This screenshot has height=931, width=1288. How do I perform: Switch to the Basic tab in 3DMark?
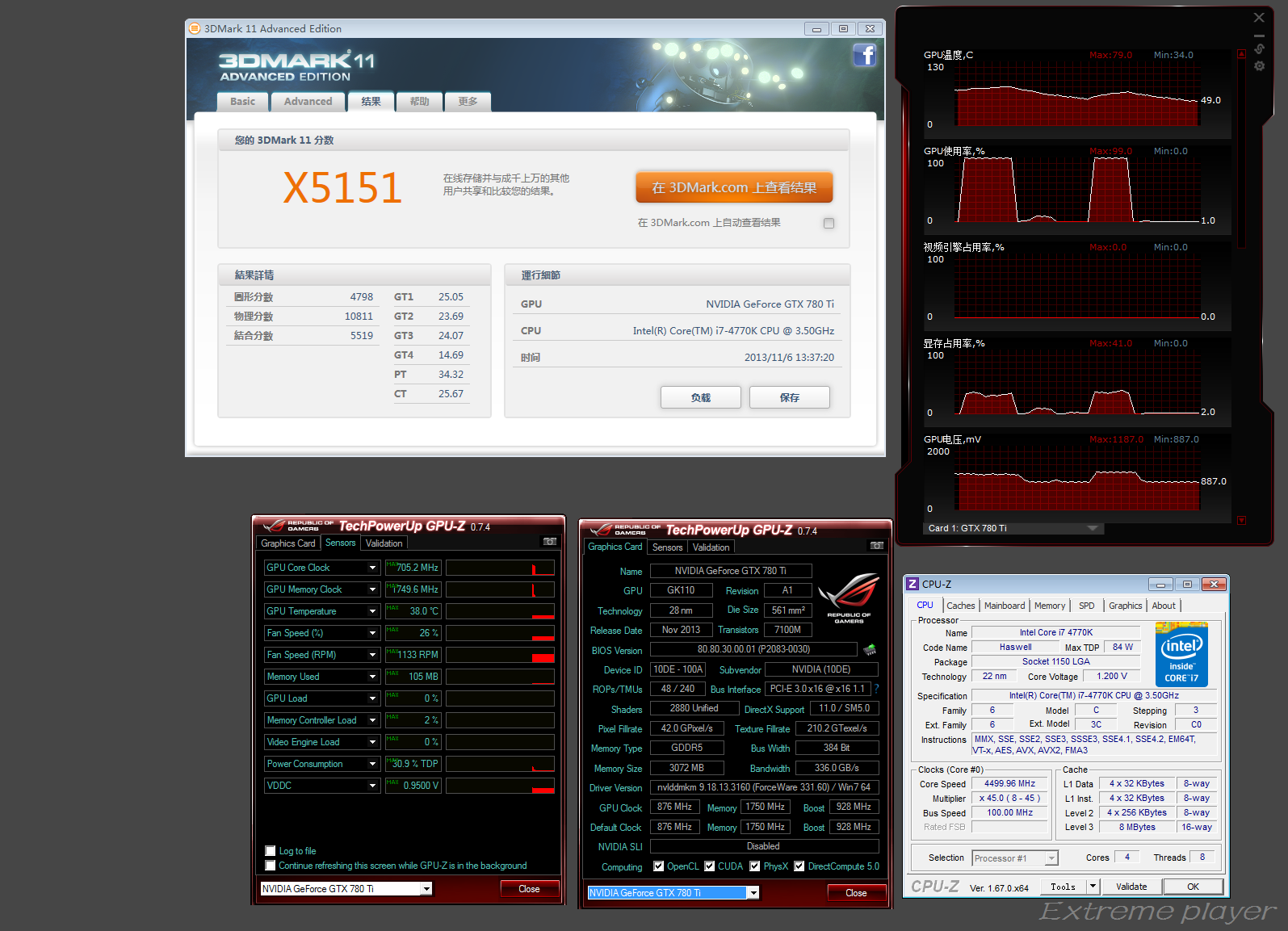click(x=242, y=101)
